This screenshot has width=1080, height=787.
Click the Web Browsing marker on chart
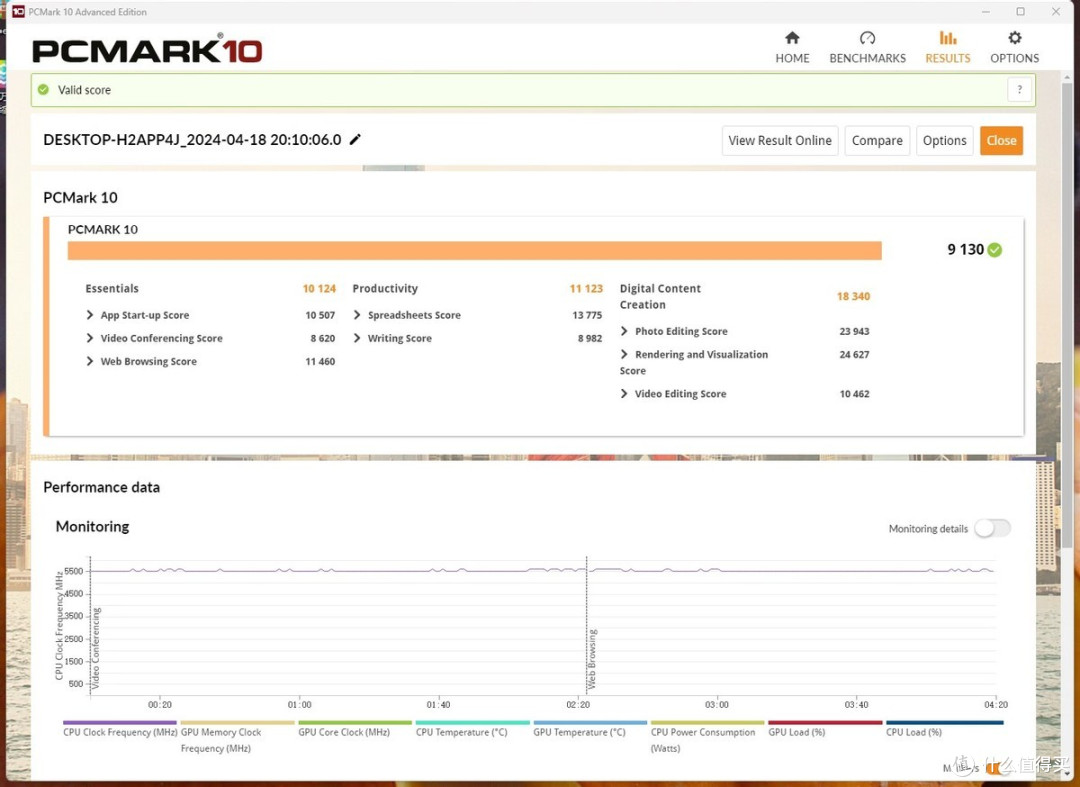click(592, 659)
